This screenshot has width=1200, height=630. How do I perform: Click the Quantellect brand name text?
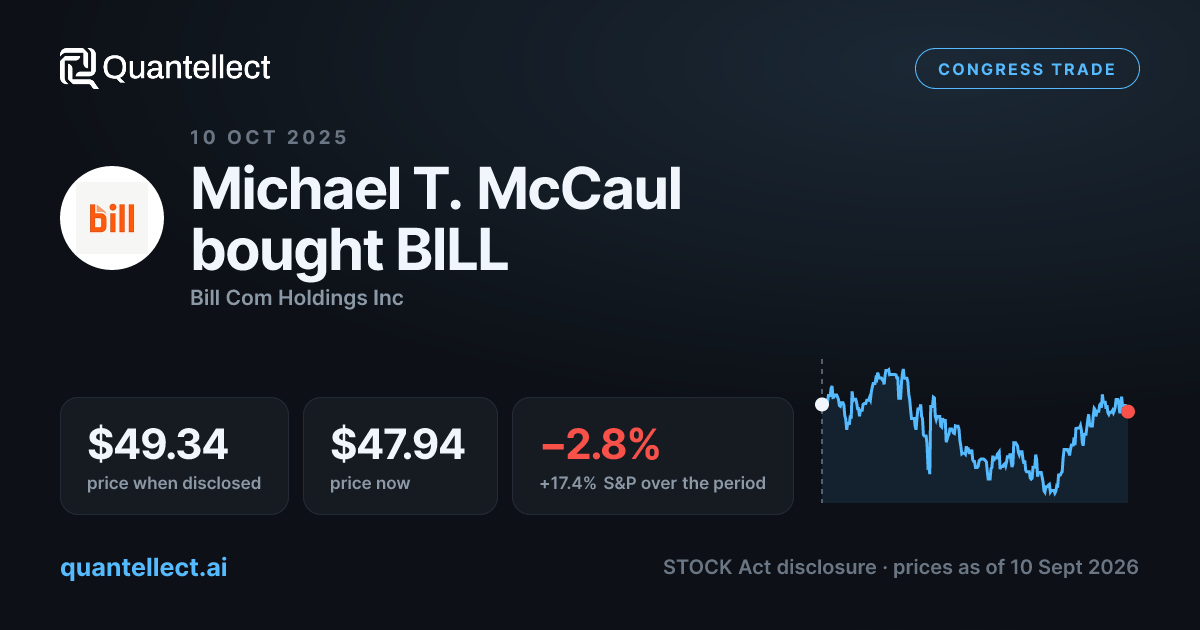[187, 68]
